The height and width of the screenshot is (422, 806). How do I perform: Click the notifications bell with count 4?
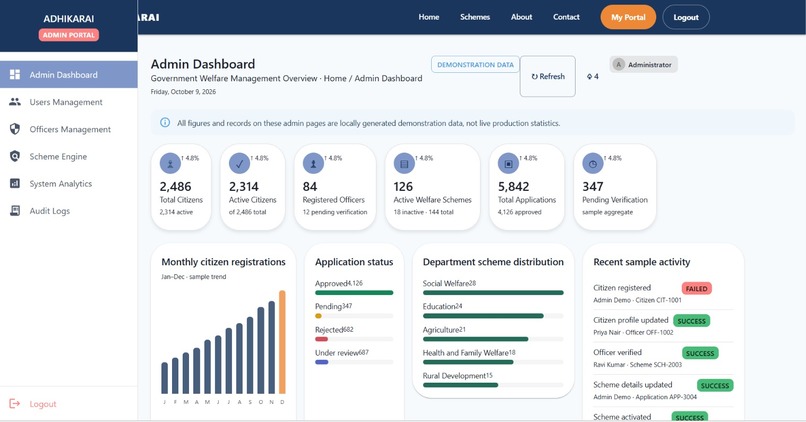pyautogui.click(x=592, y=77)
